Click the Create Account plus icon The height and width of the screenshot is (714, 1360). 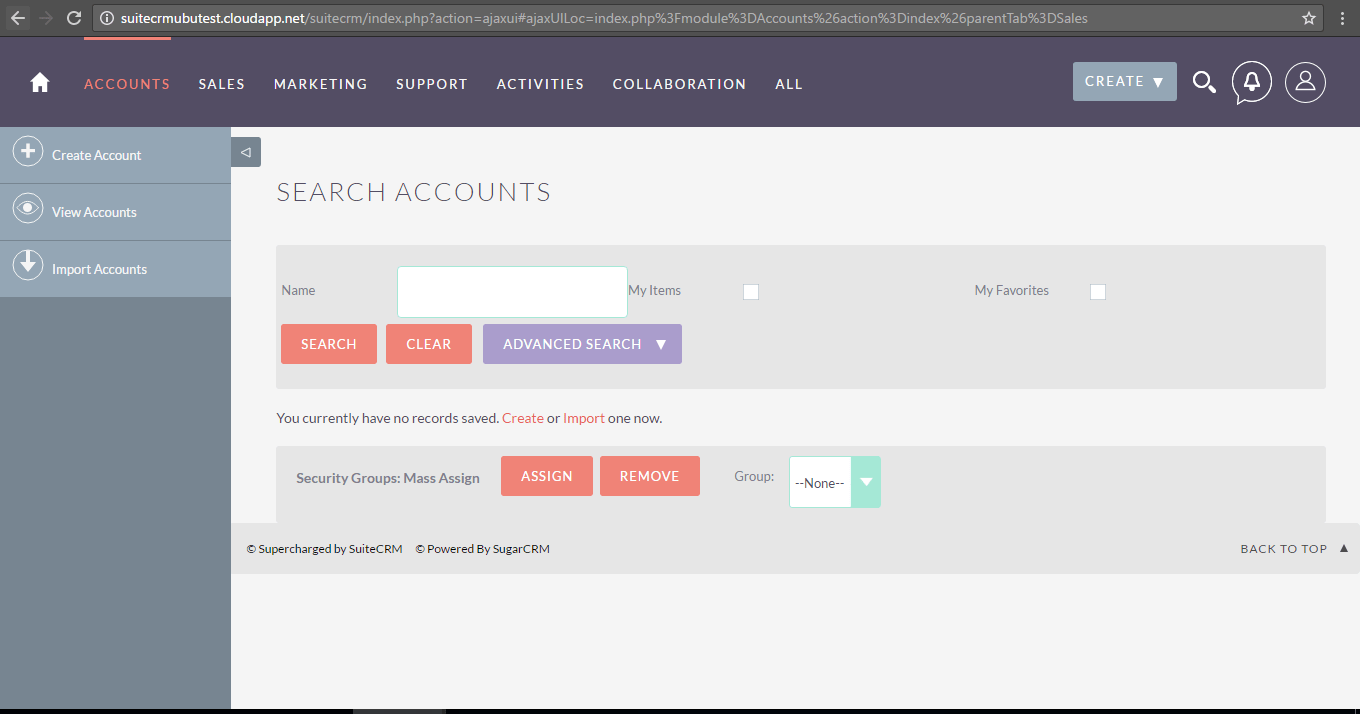tap(27, 152)
